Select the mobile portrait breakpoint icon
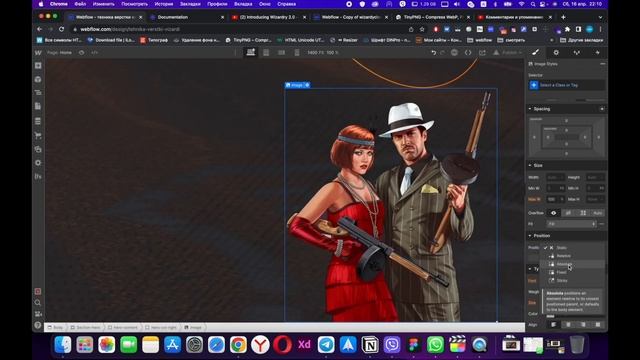The height and width of the screenshot is (360, 640). [x=297, y=53]
